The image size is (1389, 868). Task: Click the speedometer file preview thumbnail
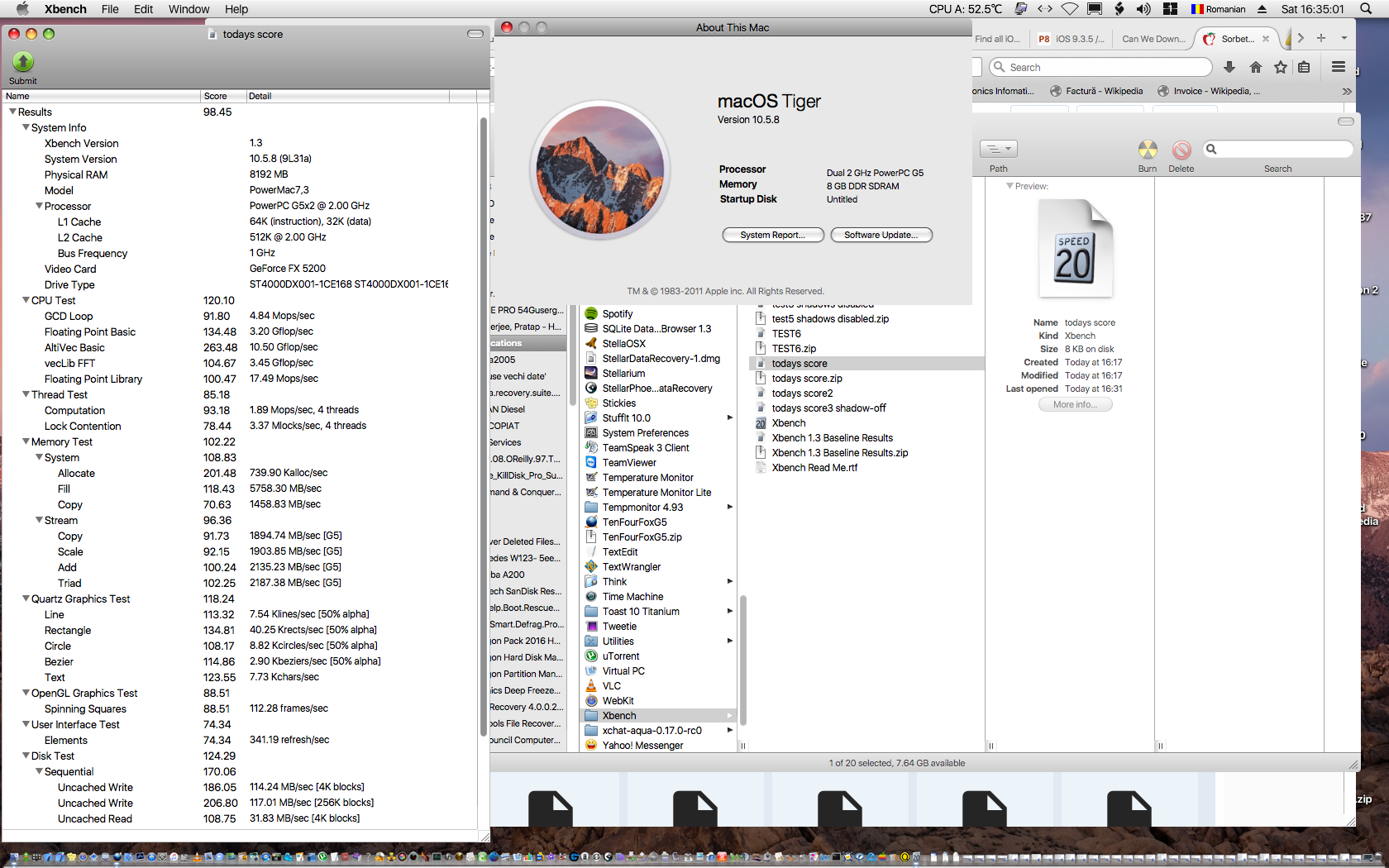click(x=1076, y=249)
